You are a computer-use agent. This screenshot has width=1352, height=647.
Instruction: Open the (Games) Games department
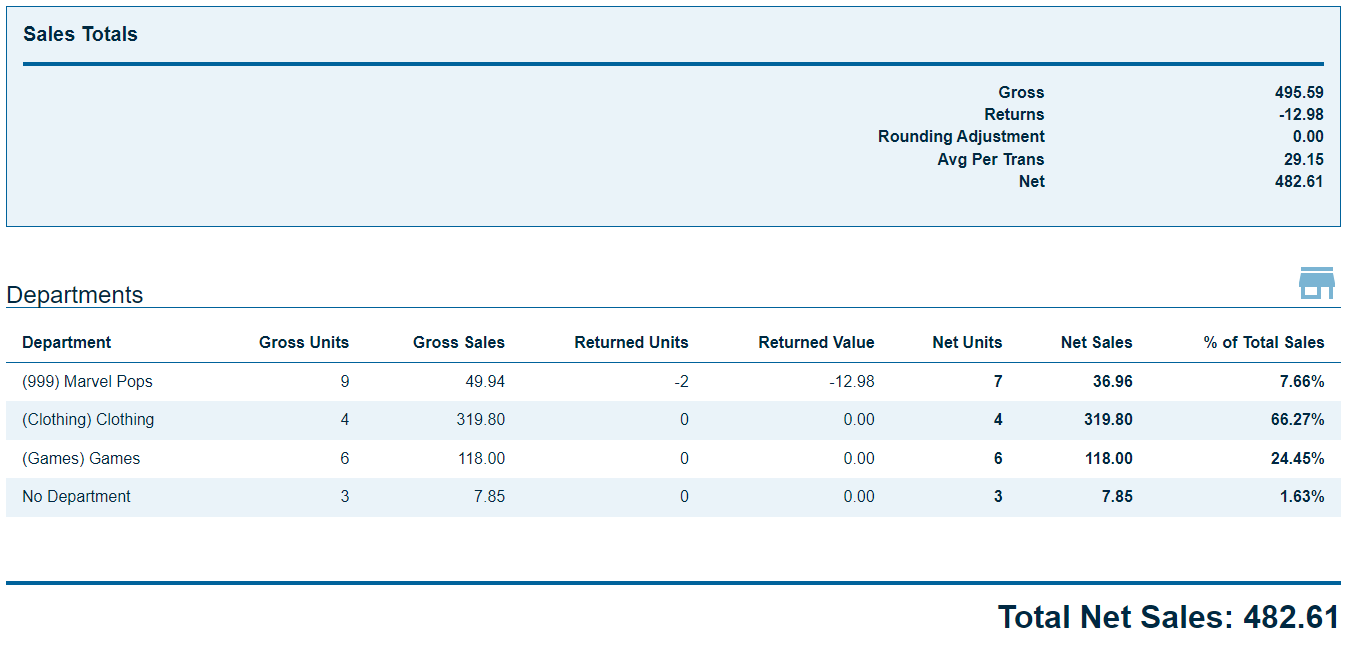coord(81,459)
